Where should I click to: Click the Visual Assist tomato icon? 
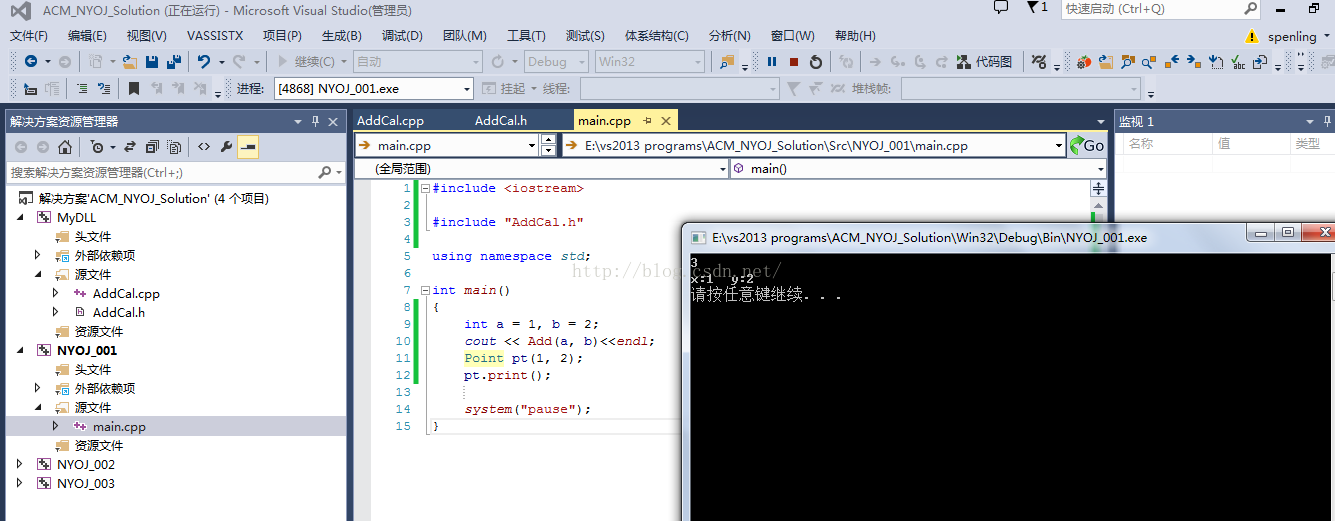(1084, 62)
